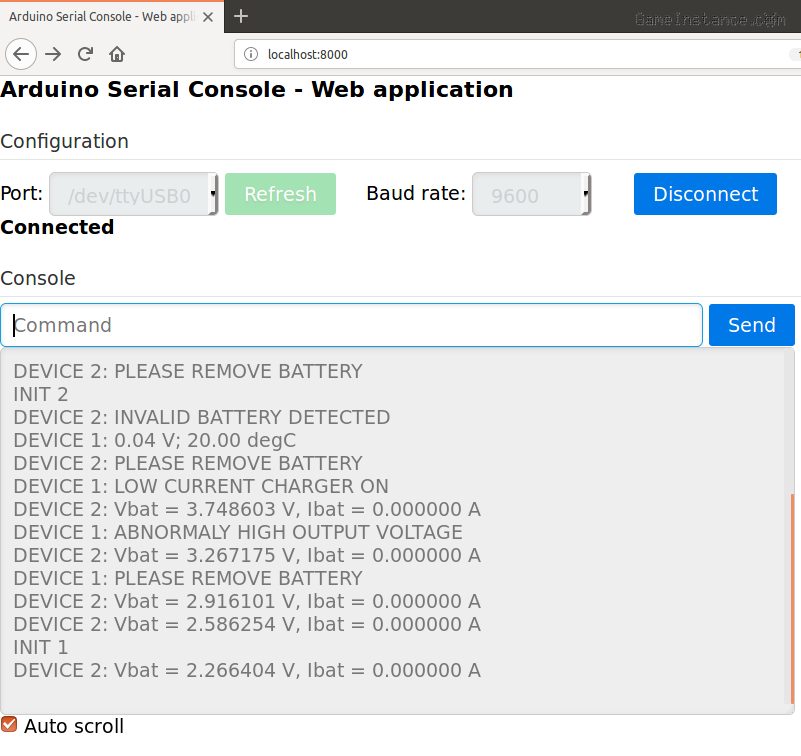Click the 'Connected' status text
The height and width of the screenshot is (756, 801).
[57, 227]
